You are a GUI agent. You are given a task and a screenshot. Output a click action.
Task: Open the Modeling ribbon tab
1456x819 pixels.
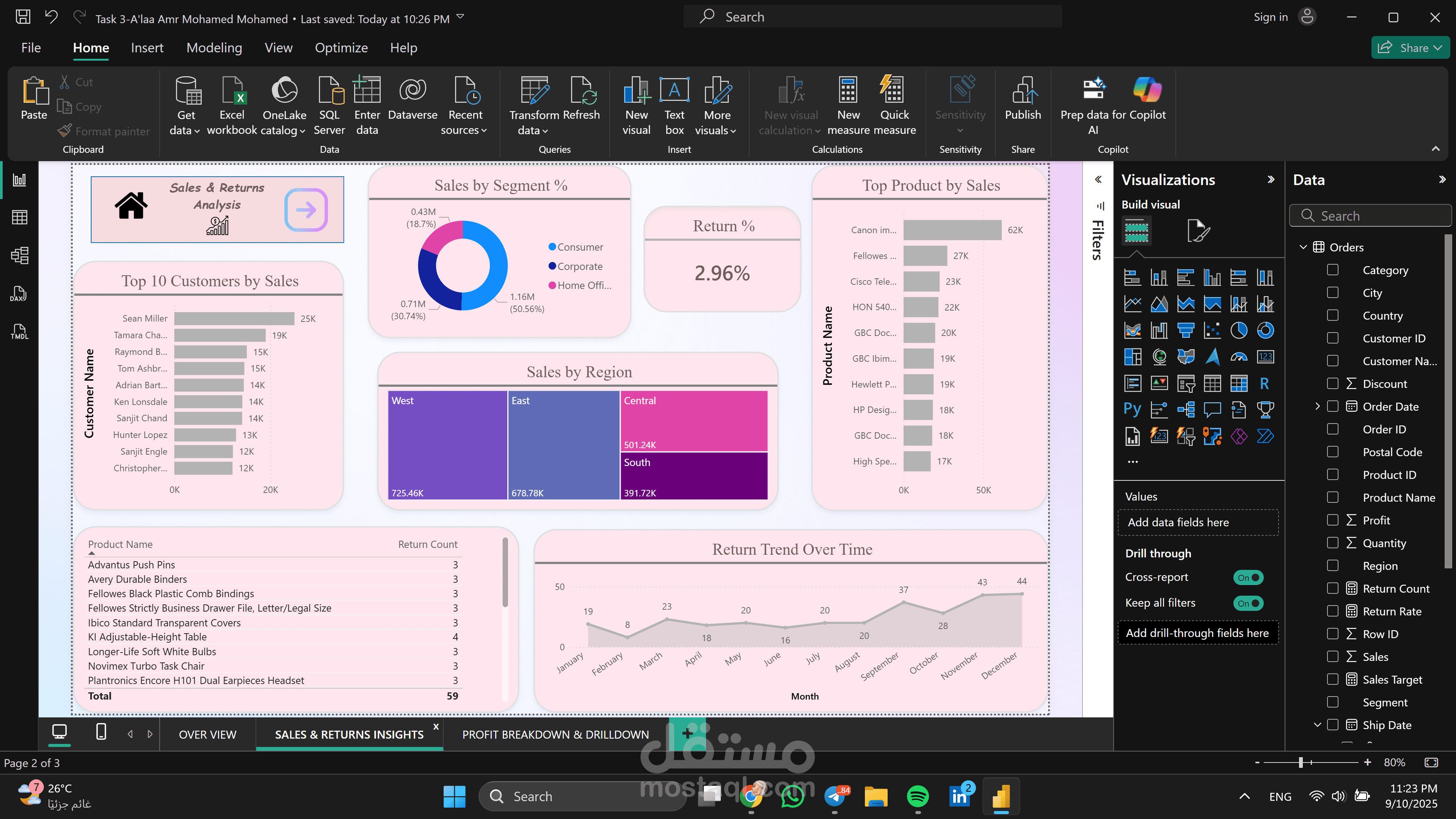(214, 48)
